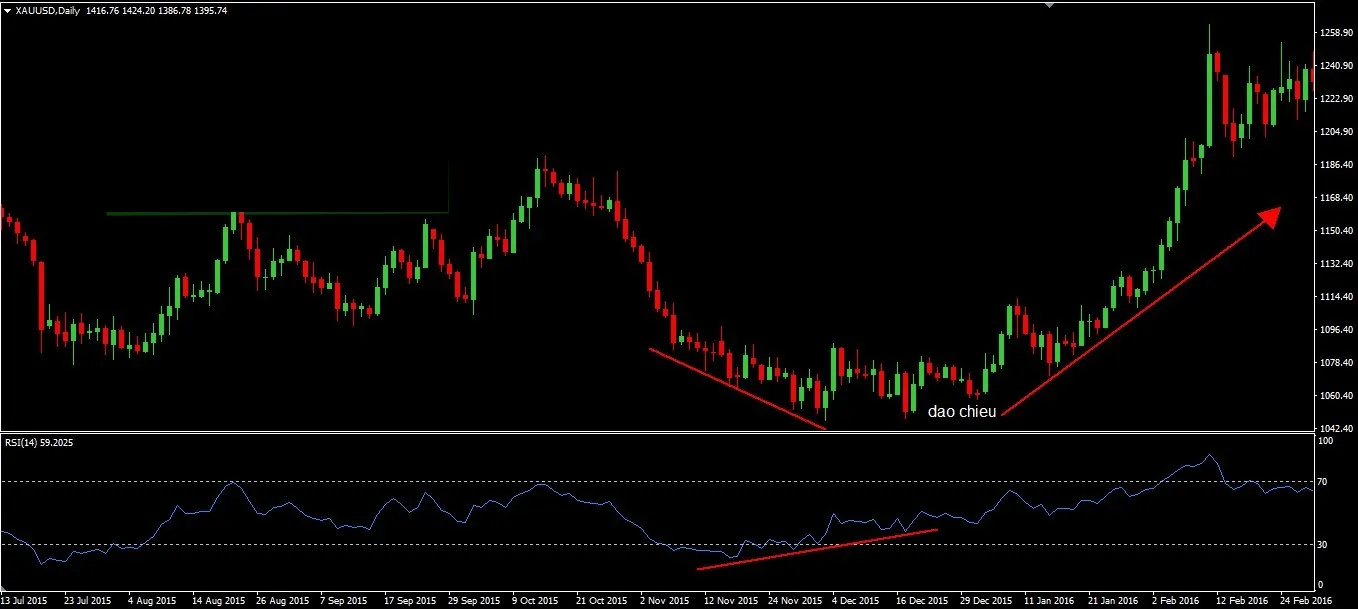Click the red arrowhead of the uptrend arrow
The image size is (1358, 609).
tap(1269, 216)
